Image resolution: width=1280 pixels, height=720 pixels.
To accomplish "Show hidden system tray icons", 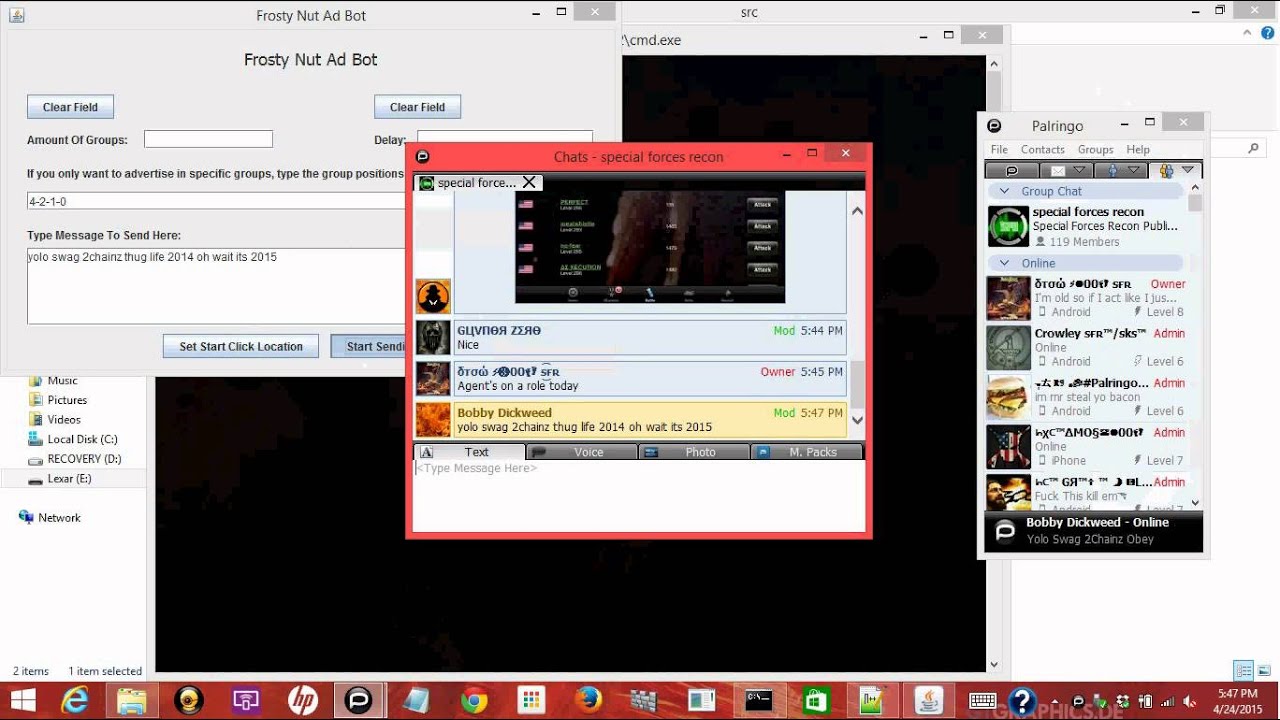I will [x=1055, y=701].
